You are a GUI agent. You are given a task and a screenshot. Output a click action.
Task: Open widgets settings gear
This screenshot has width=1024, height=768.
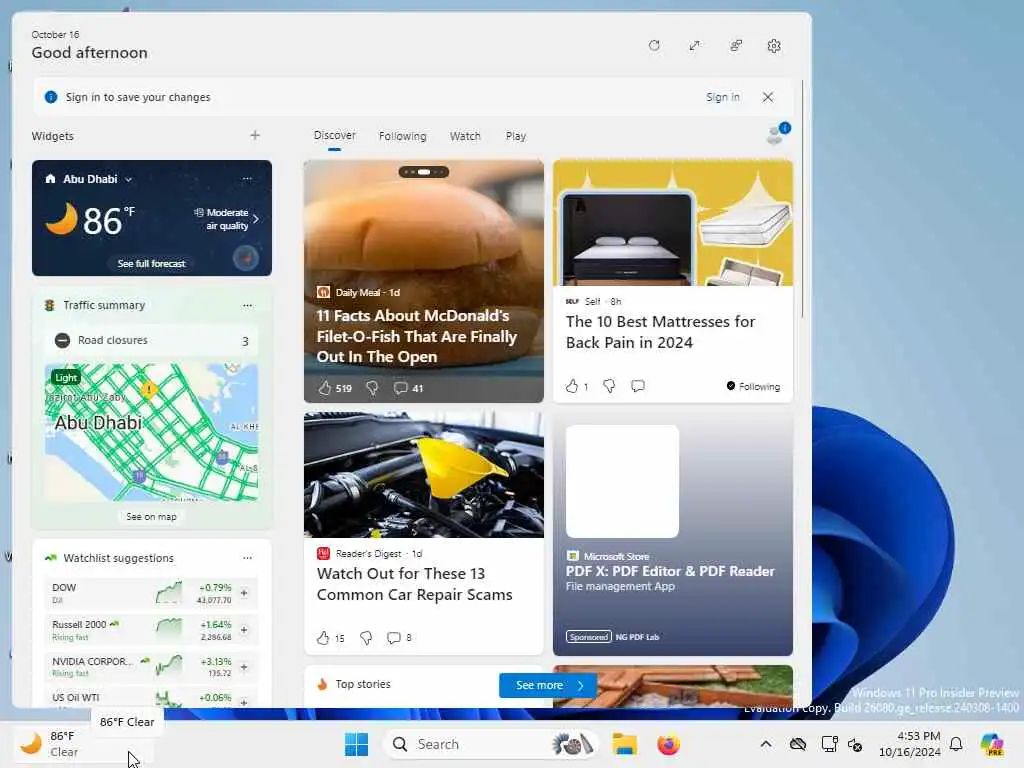774,46
